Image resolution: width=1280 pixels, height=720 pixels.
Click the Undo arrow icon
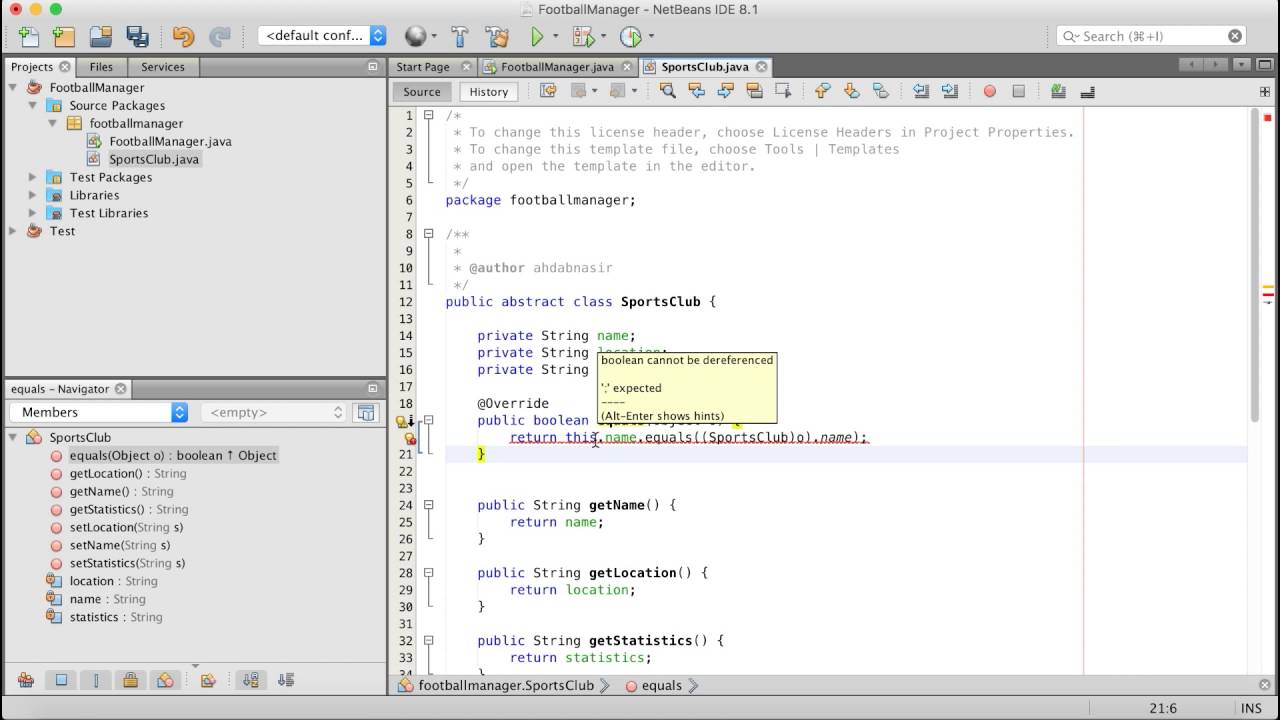click(x=183, y=37)
